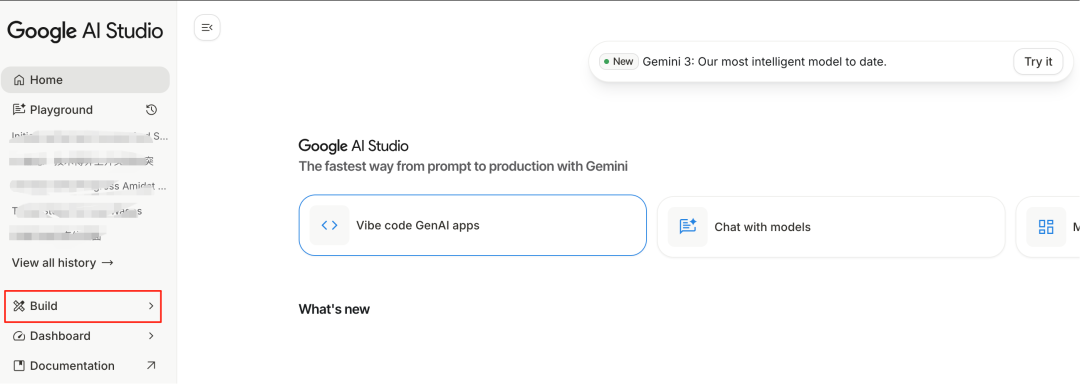Open Playground in the sidebar
The height and width of the screenshot is (384, 1080).
click(85, 110)
